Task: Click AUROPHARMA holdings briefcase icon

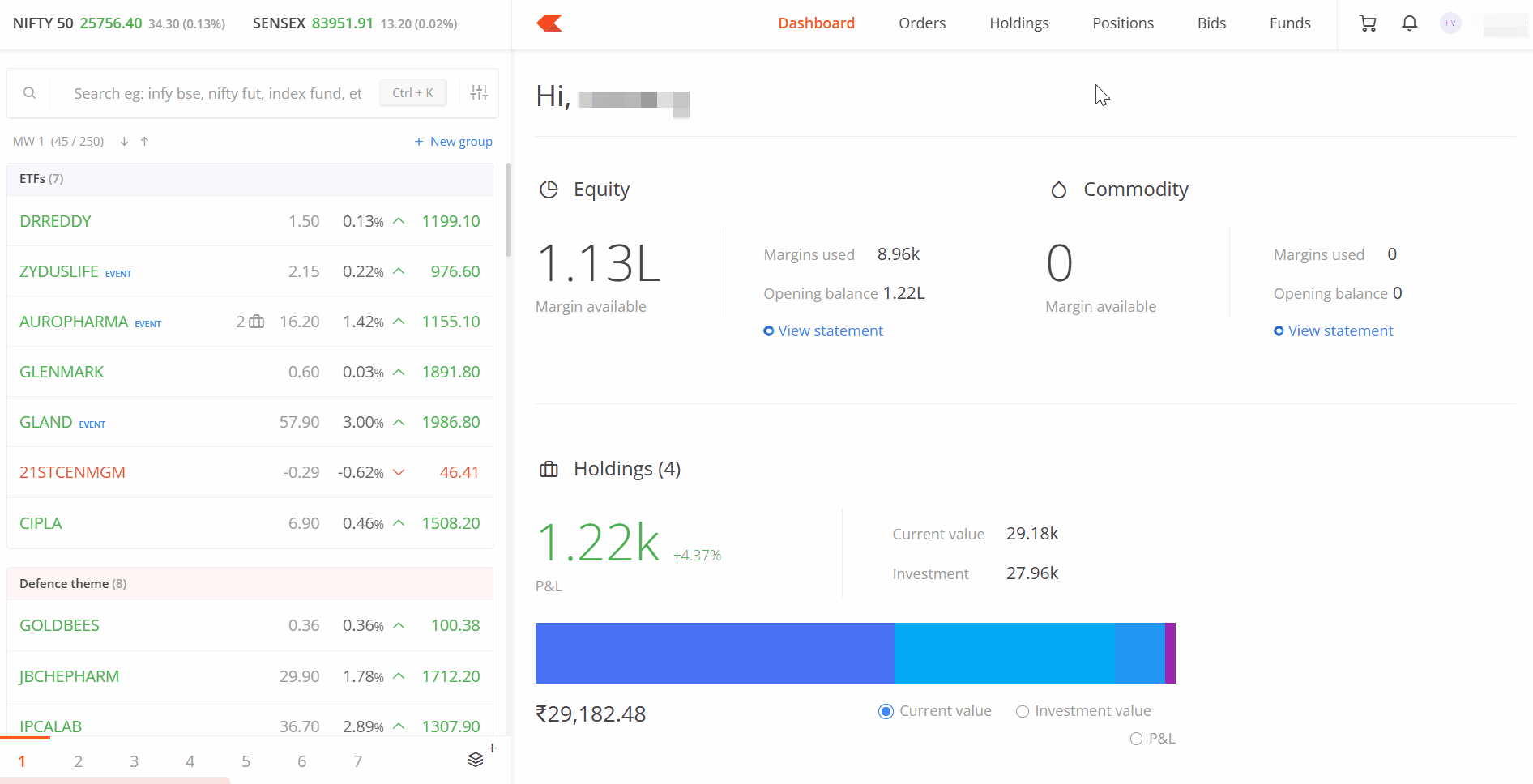Action: [x=256, y=322]
